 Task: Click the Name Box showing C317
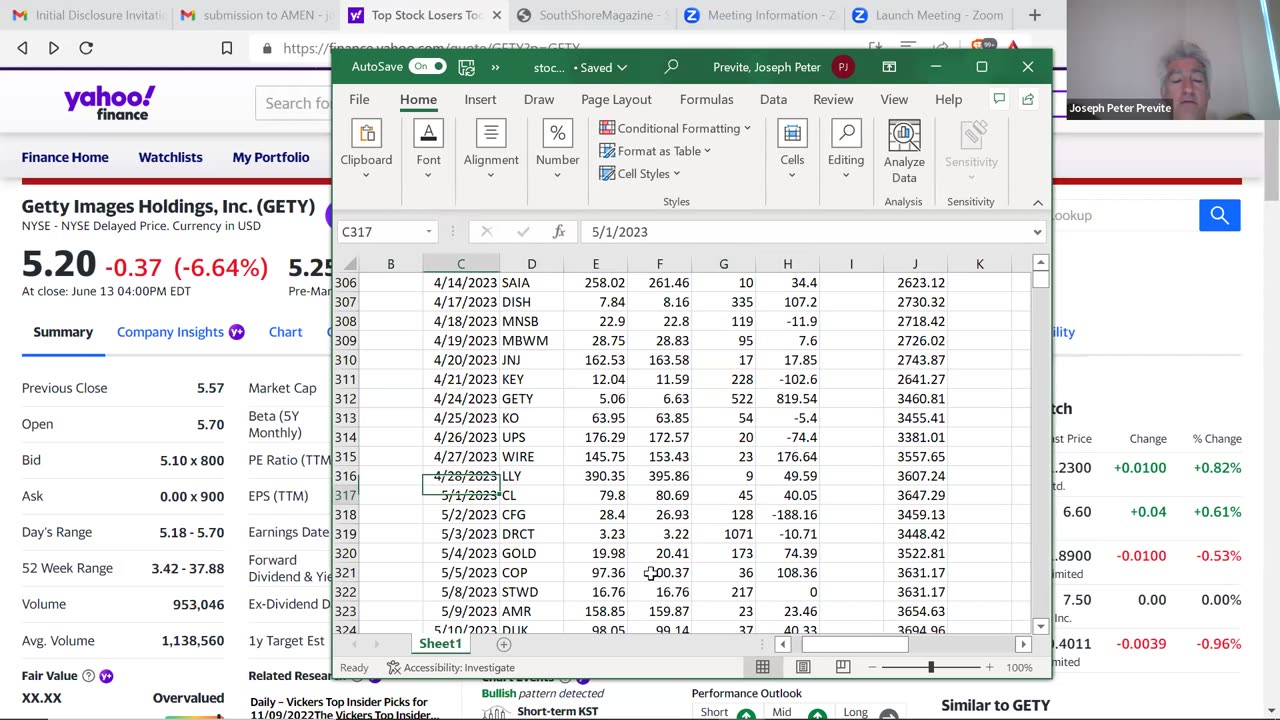(x=381, y=232)
